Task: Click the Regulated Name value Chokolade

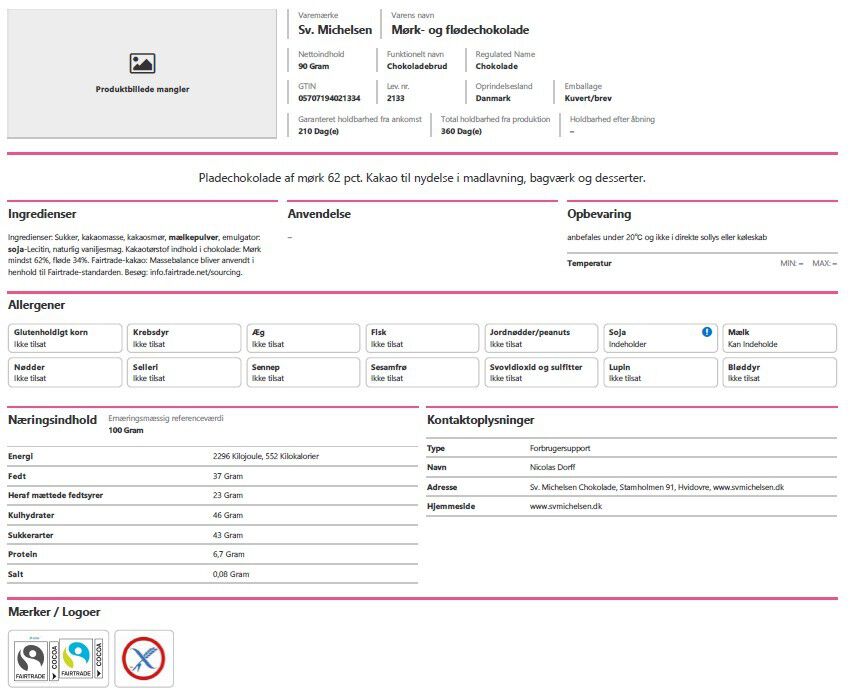Action: point(496,66)
